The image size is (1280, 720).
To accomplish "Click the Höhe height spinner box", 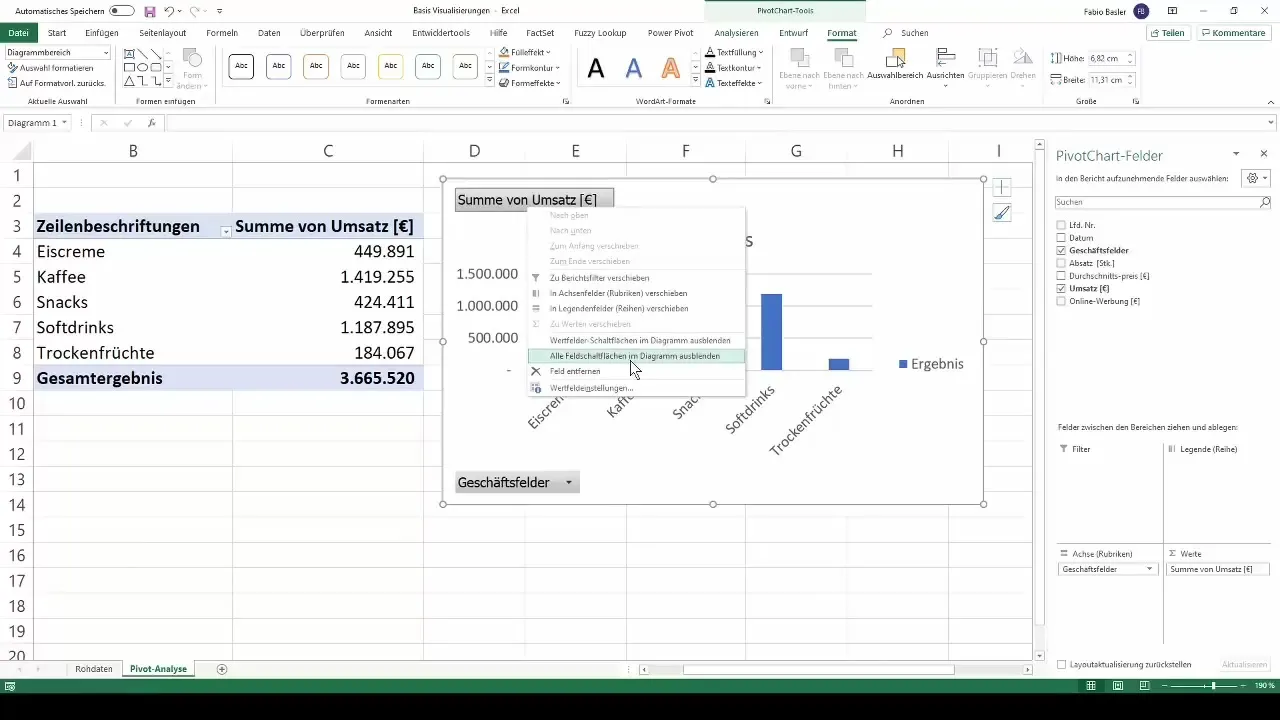I will [x=1111, y=58].
